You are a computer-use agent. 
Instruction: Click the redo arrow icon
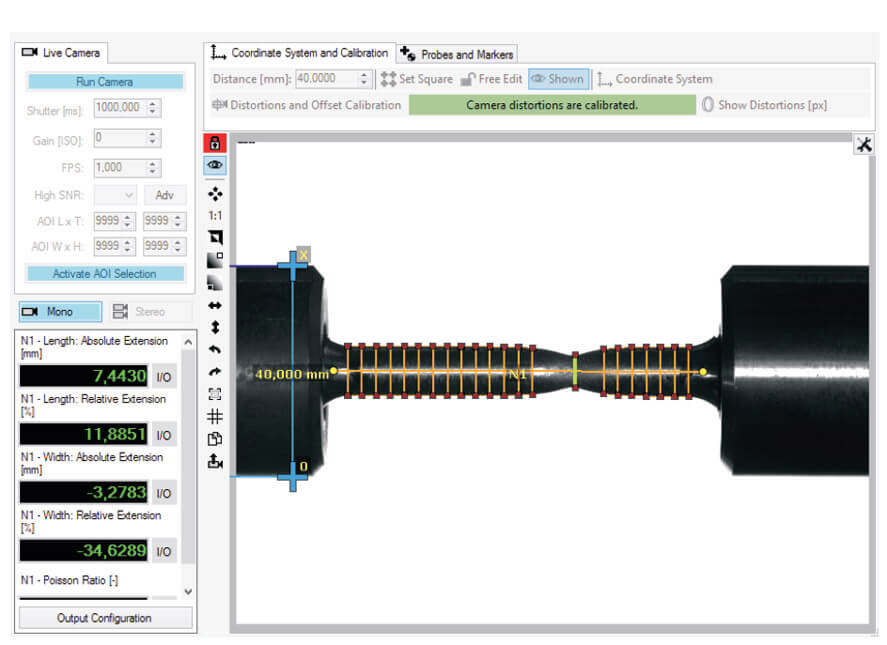pos(215,372)
